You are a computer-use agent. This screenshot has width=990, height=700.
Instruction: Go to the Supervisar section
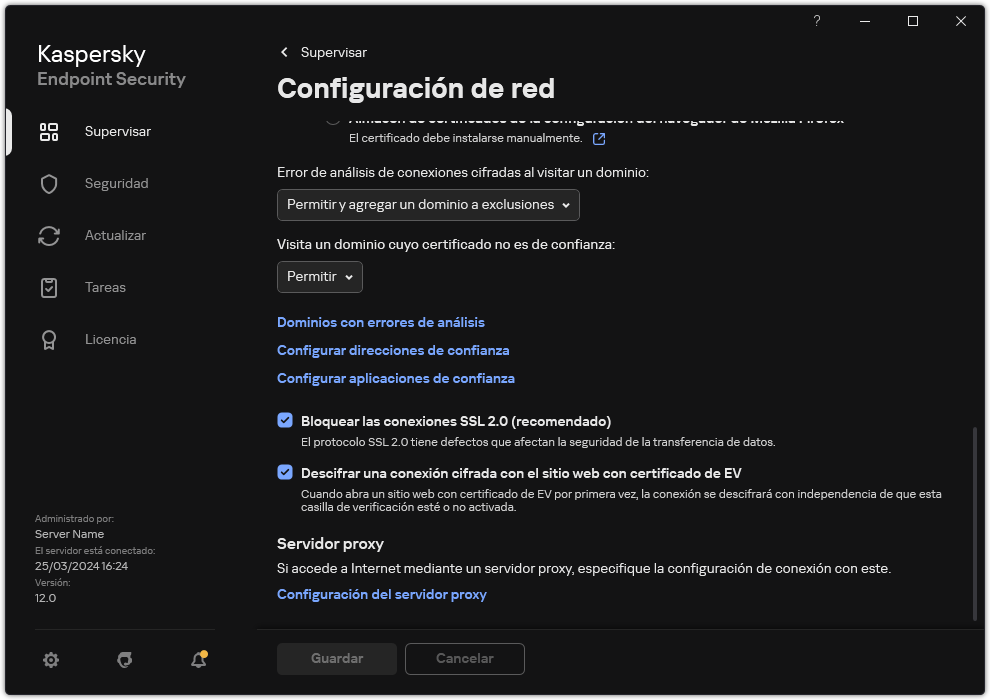pos(118,131)
